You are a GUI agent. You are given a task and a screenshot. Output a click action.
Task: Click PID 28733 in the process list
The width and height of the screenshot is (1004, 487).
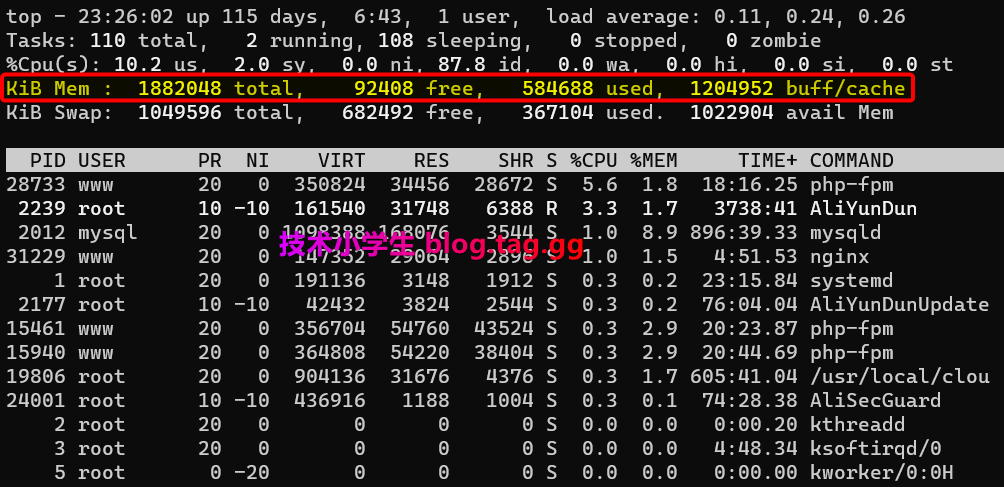tap(36, 184)
